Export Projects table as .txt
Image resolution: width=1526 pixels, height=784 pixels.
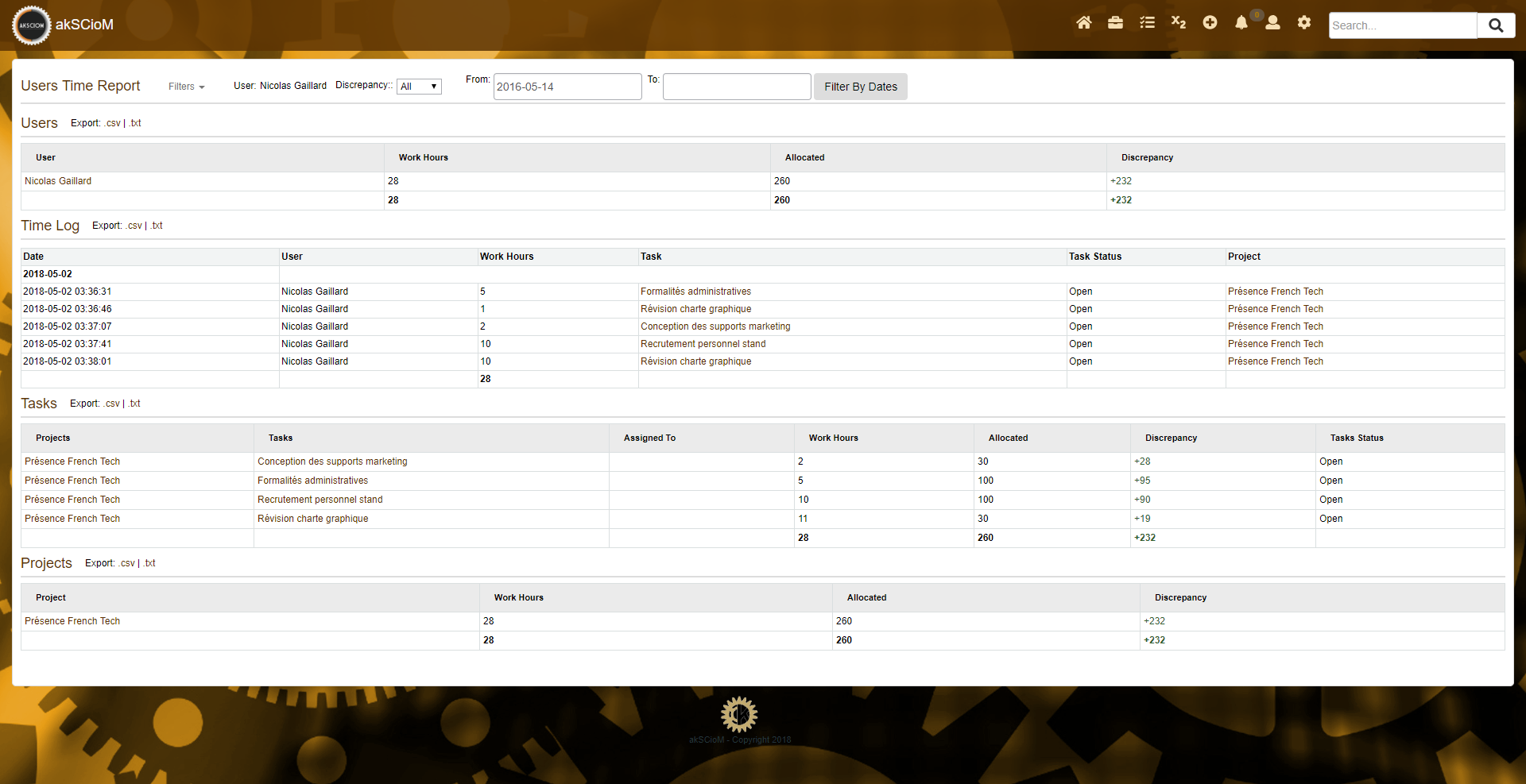(x=149, y=563)
